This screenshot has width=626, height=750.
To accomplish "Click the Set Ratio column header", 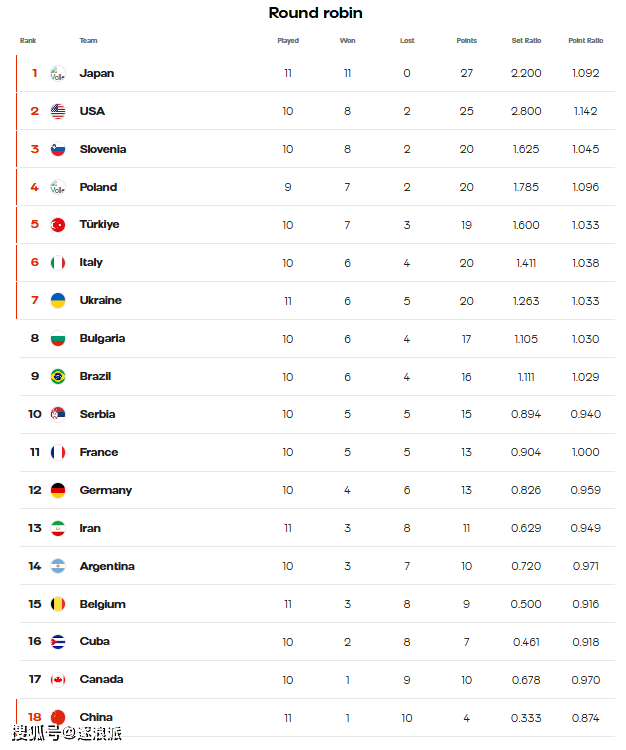I will [x=526, y=41].
